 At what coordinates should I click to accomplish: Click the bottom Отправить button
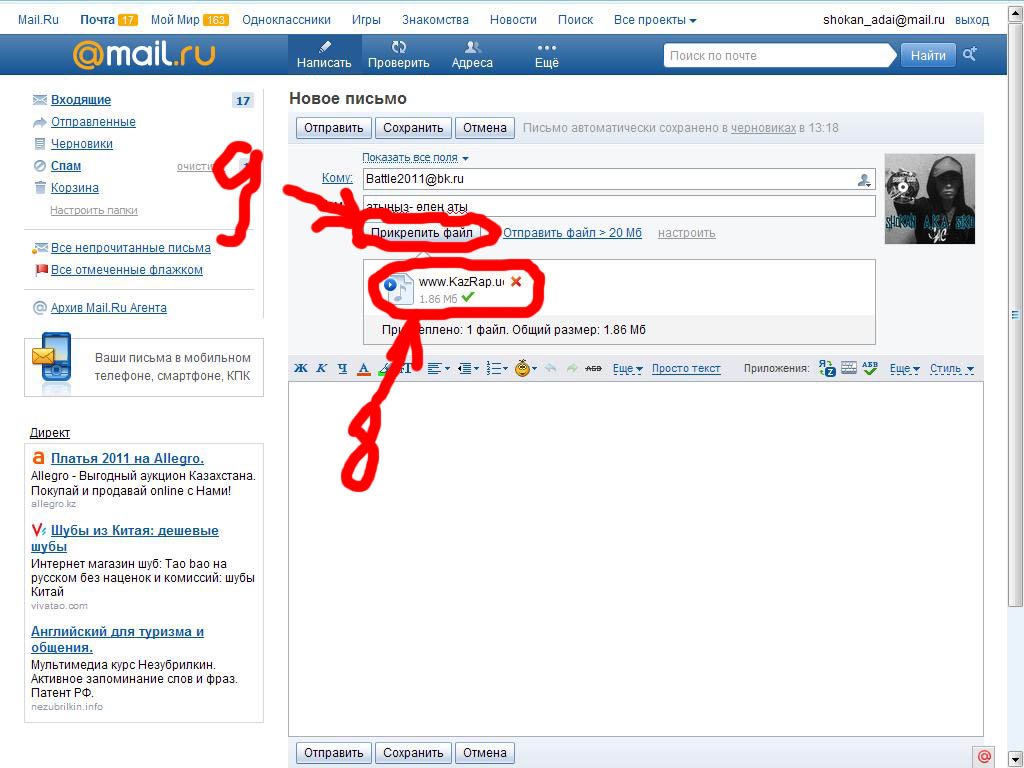334,753
